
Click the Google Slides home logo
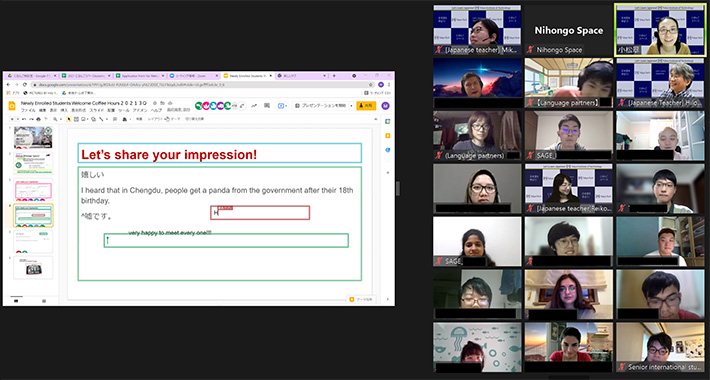12,106
